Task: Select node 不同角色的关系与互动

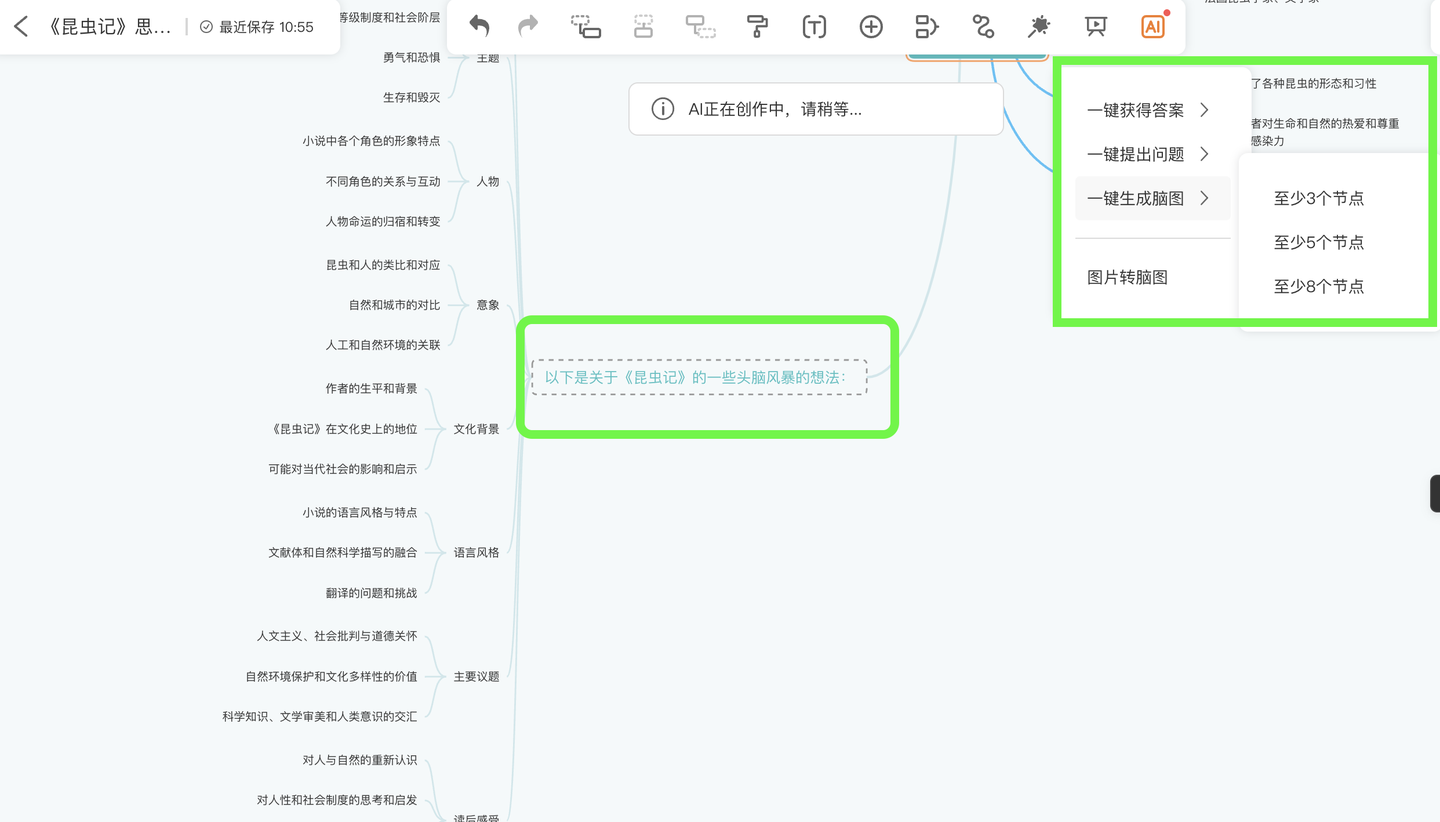Action: coord(382,181)
